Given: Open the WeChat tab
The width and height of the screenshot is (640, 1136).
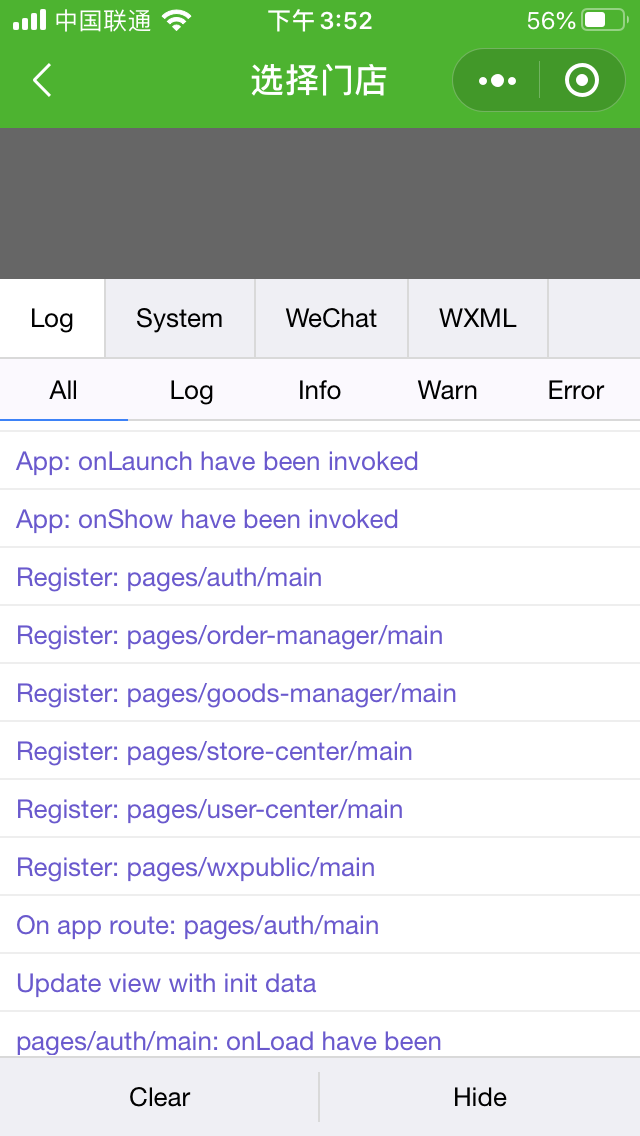Looking at the screenshot, I should (x=331, y=318).
